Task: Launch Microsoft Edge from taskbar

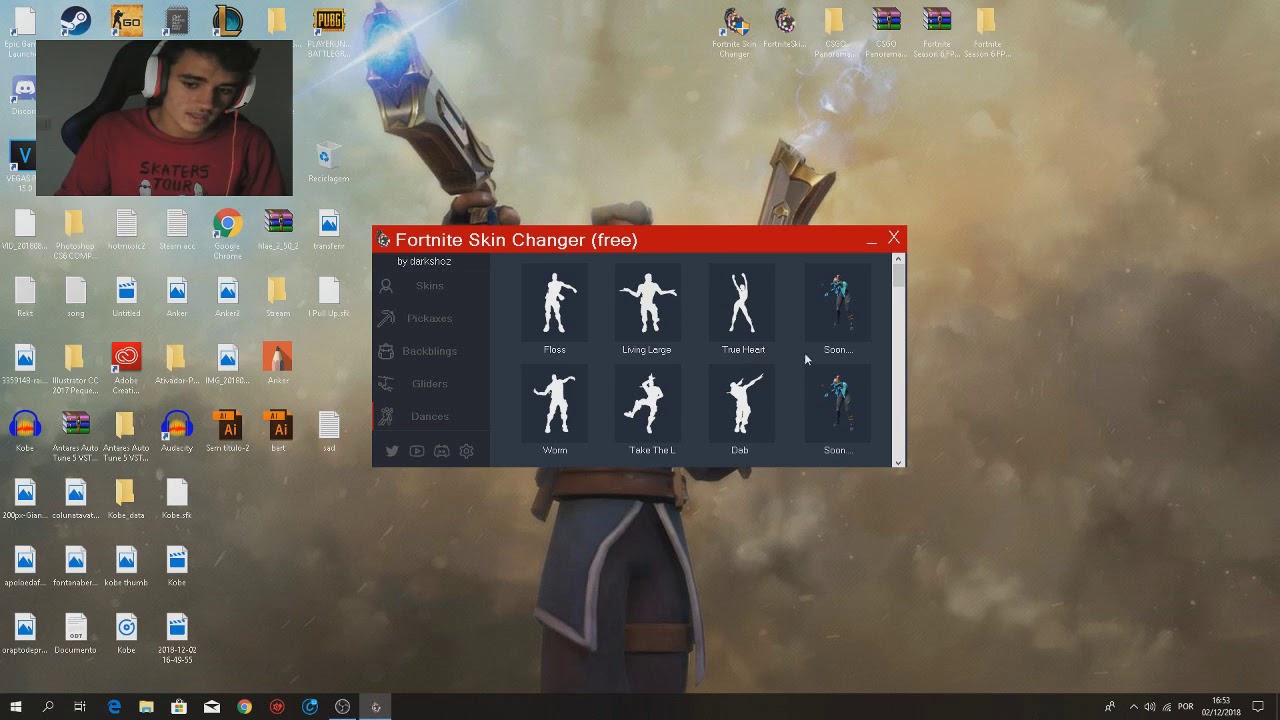Action: pyautogui.click(x=114, y=707)
